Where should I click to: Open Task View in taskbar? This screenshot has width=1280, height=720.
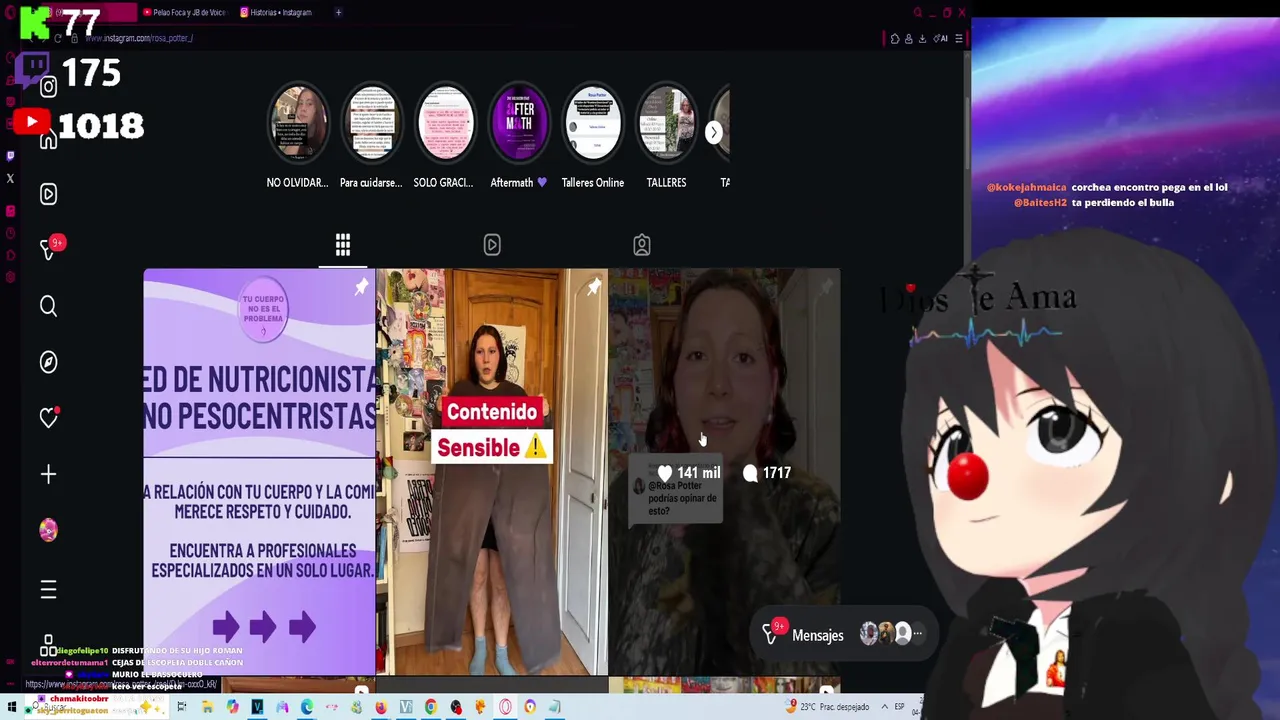(x=181, y=707)
